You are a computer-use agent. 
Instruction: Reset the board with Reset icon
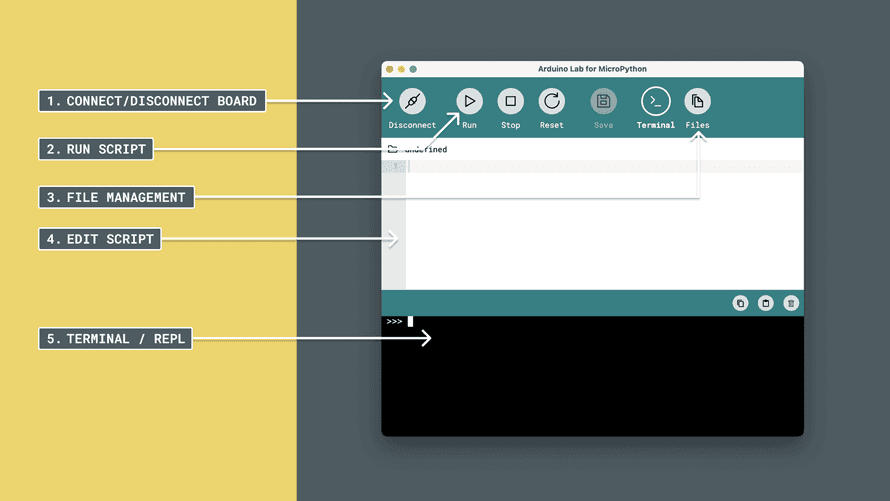click(x=552, y=102)
